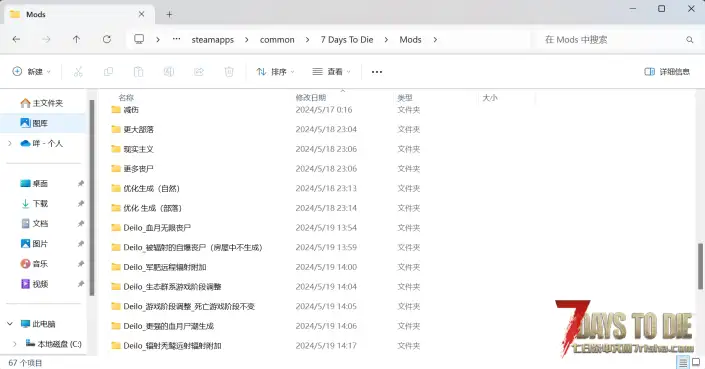Sort by the 类型 column header
The height and width of the screenshot is (369, 705).
(x=405, y=97)
